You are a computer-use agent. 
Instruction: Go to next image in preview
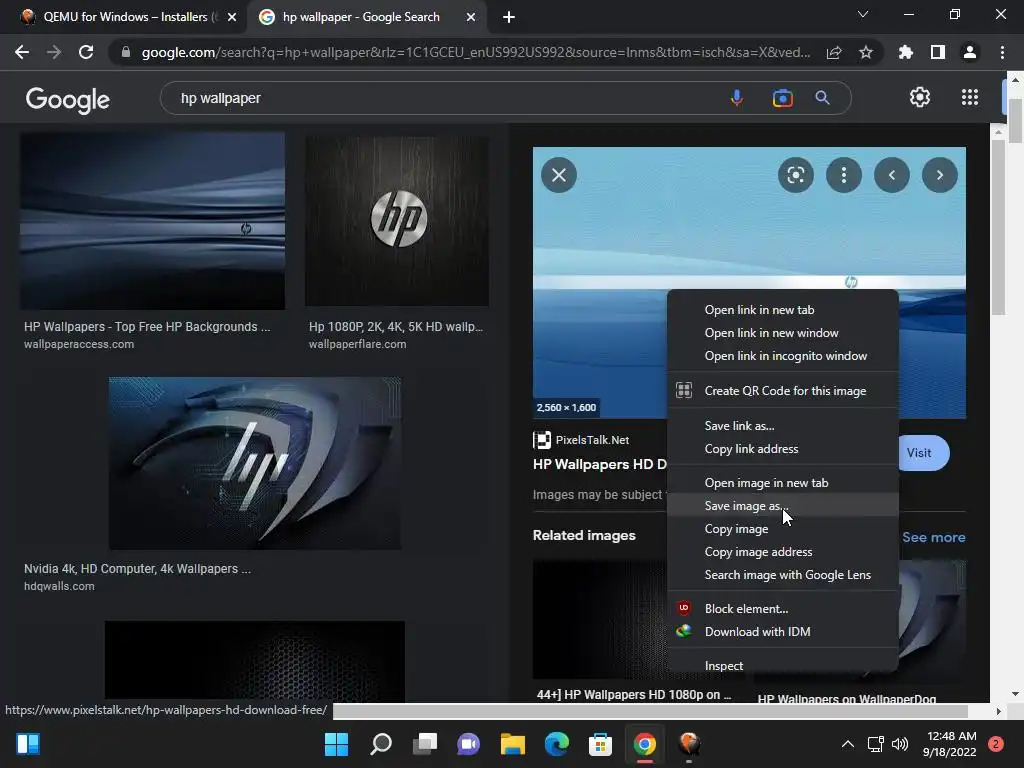click(940, 175)
